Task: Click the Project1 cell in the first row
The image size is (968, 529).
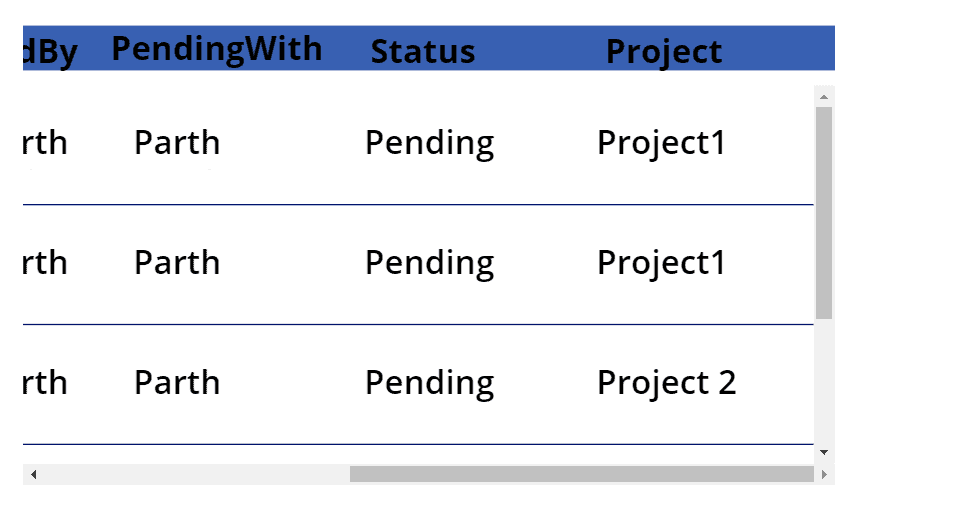Action: [661, 143]
